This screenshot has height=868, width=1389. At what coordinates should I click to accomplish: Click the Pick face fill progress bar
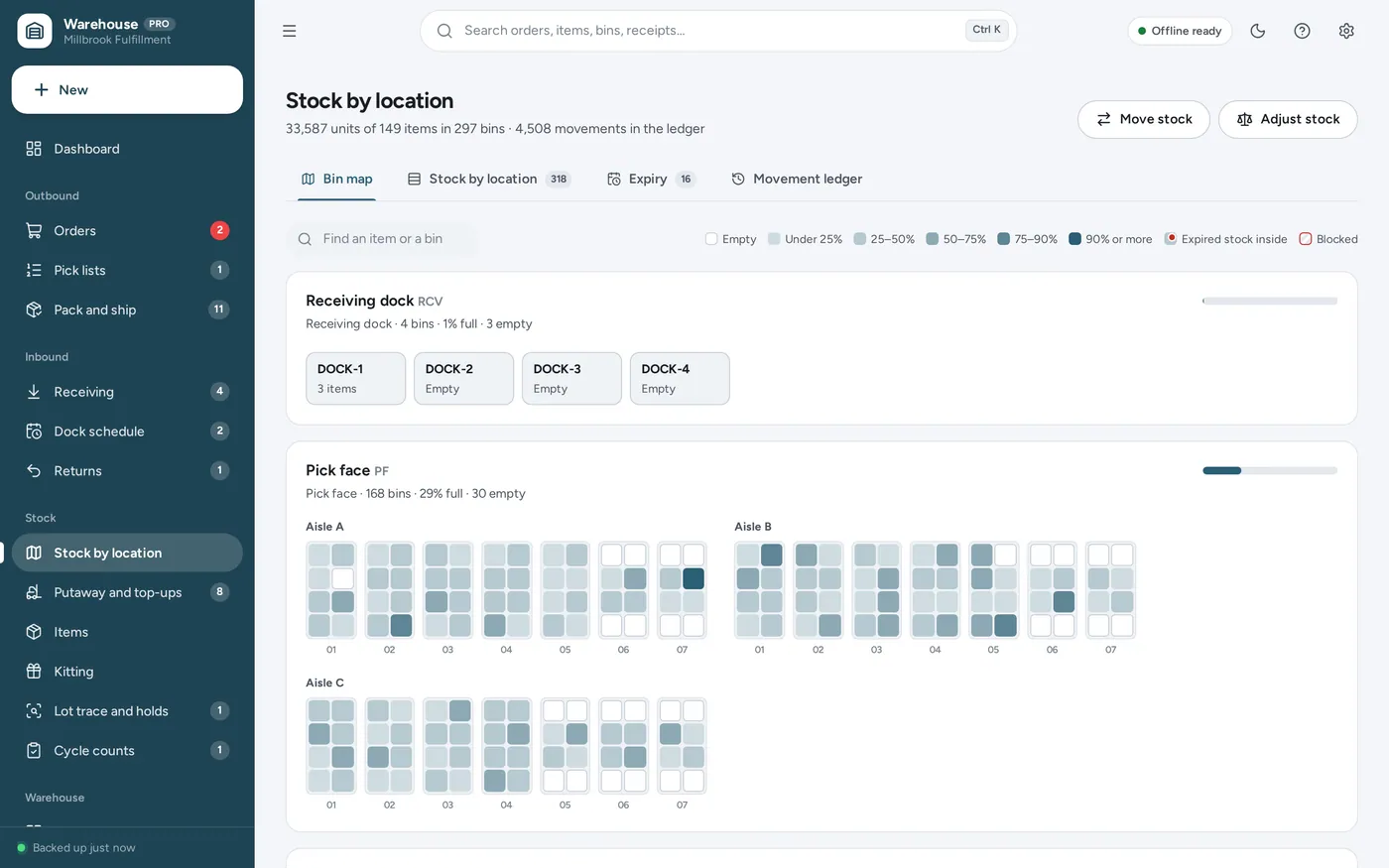pos(1270,471)
